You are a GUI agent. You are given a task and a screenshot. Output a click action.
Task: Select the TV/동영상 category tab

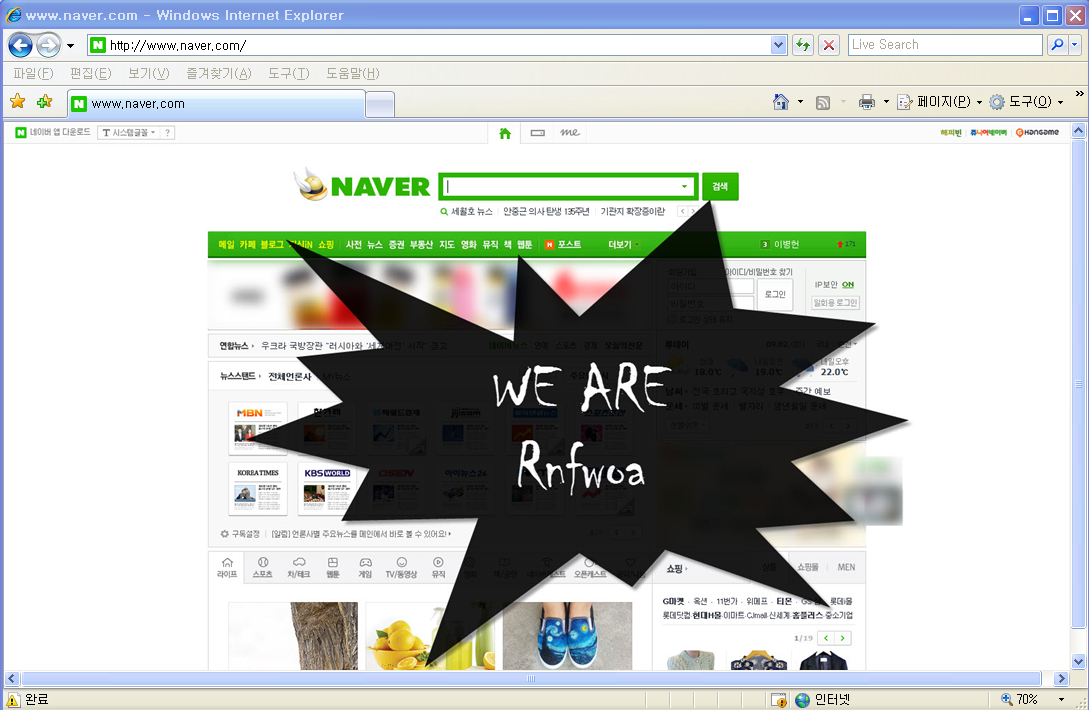click(401, 567)
